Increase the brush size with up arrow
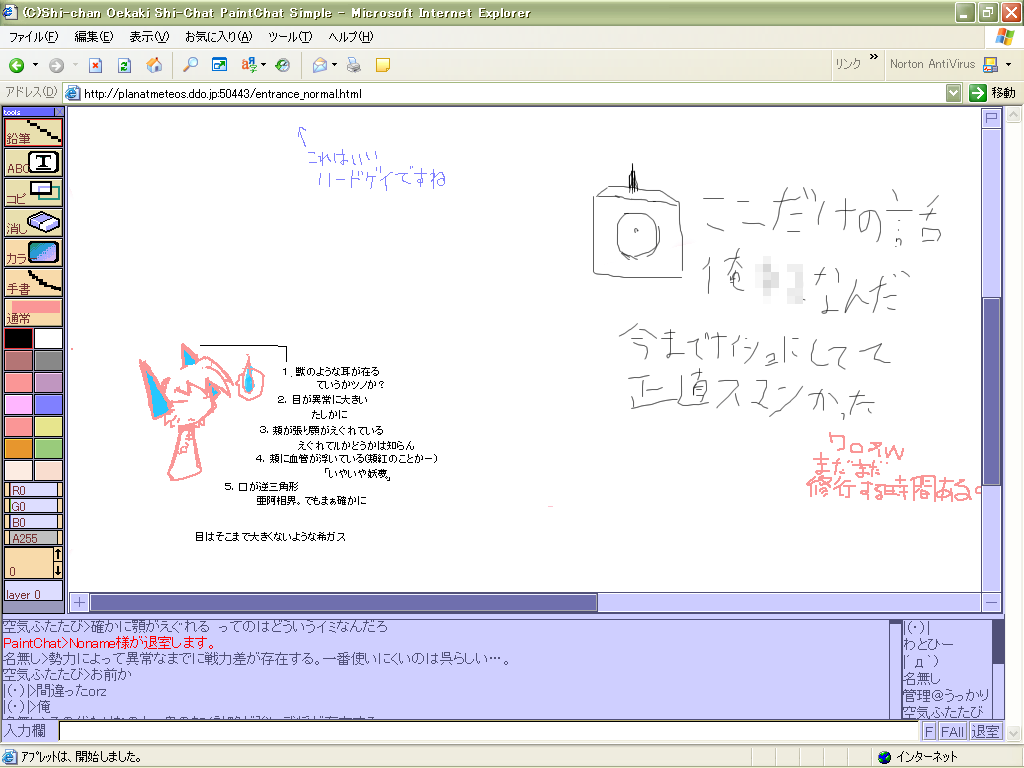The width and height of the screenshot is (1024, 768). (x=57, y=555)
